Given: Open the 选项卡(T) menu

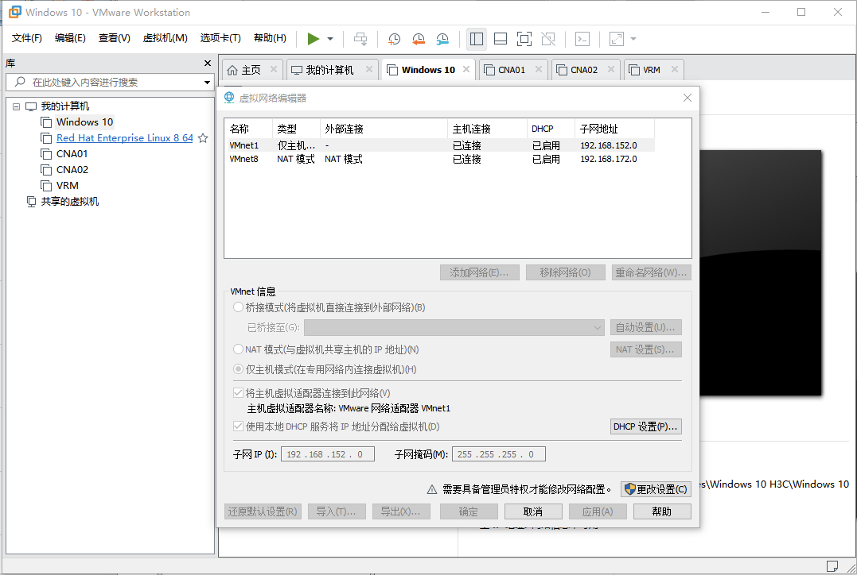Looking at the screenshot, I should click(220, 38).
